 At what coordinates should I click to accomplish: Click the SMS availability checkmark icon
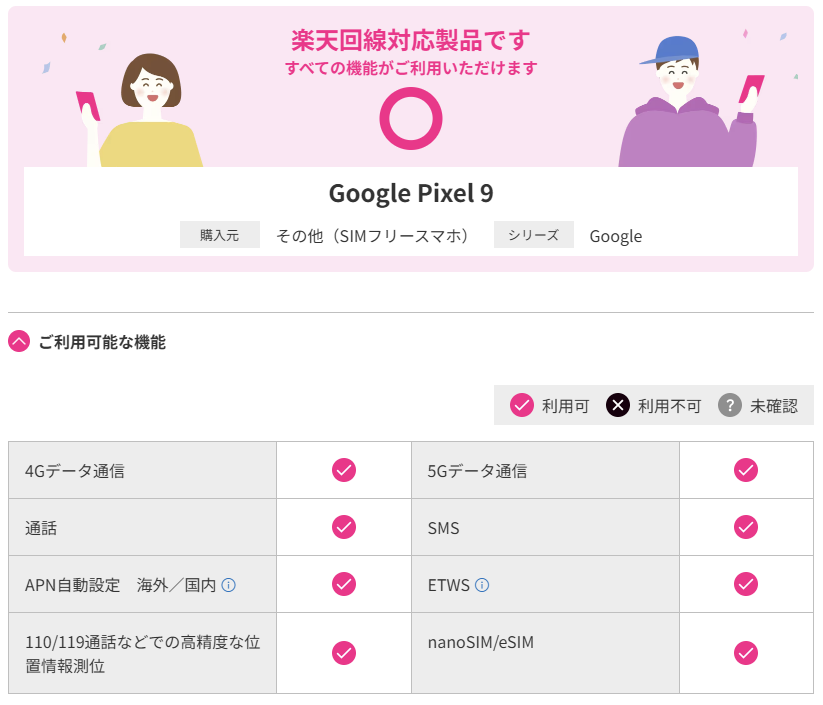tap(746, 527)
